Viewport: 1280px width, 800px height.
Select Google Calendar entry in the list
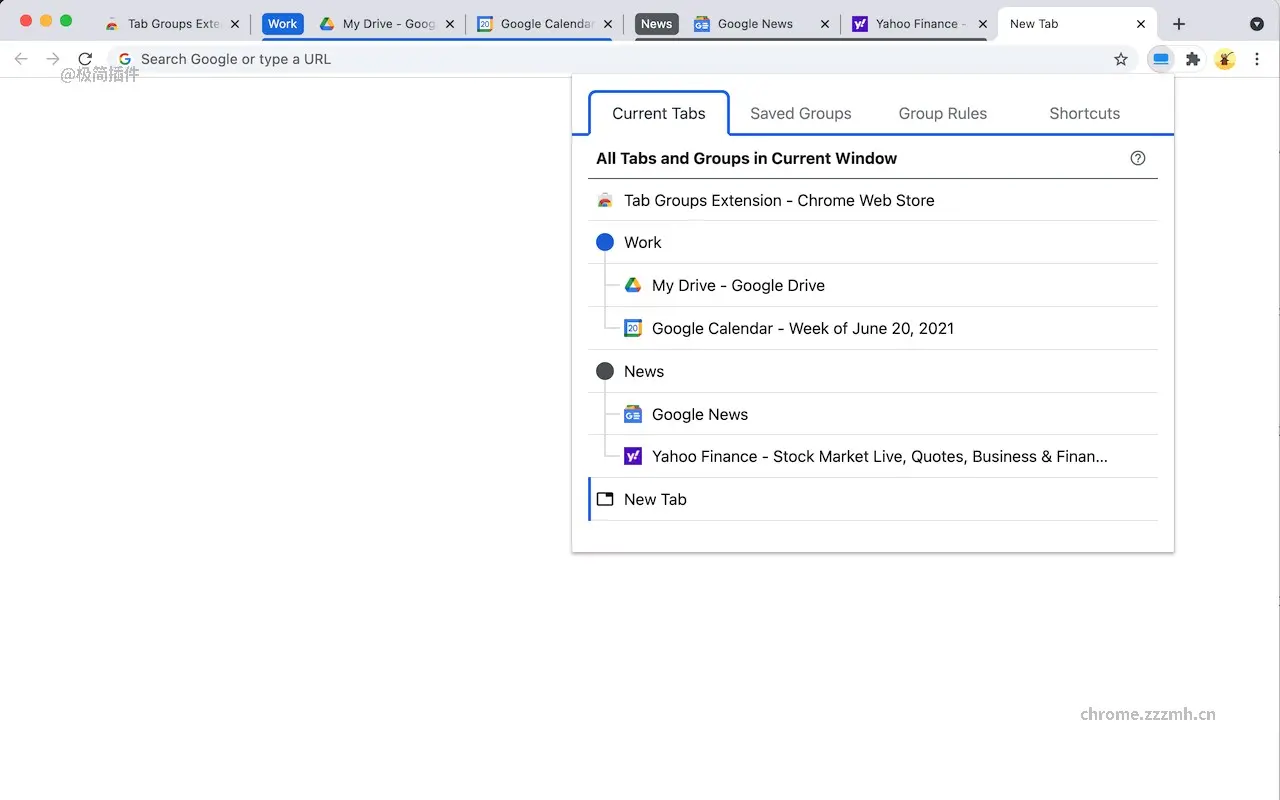pyautogui.click(x=802, y=328)
